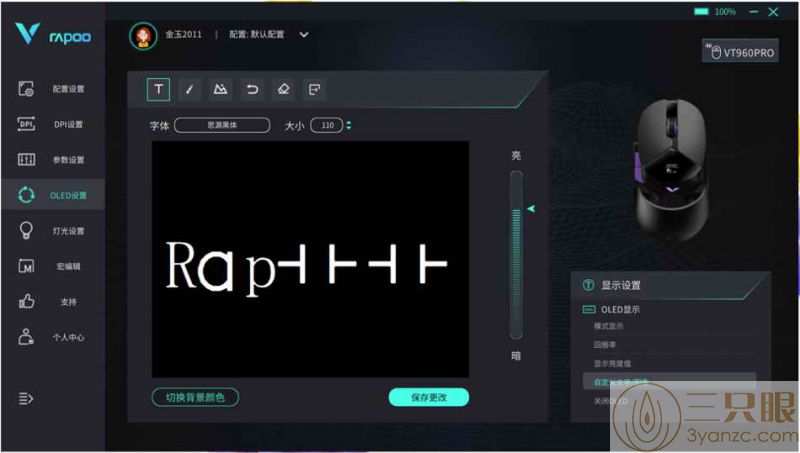
Task: Open the DPI设置 menu item
Action: coord(52,124)
